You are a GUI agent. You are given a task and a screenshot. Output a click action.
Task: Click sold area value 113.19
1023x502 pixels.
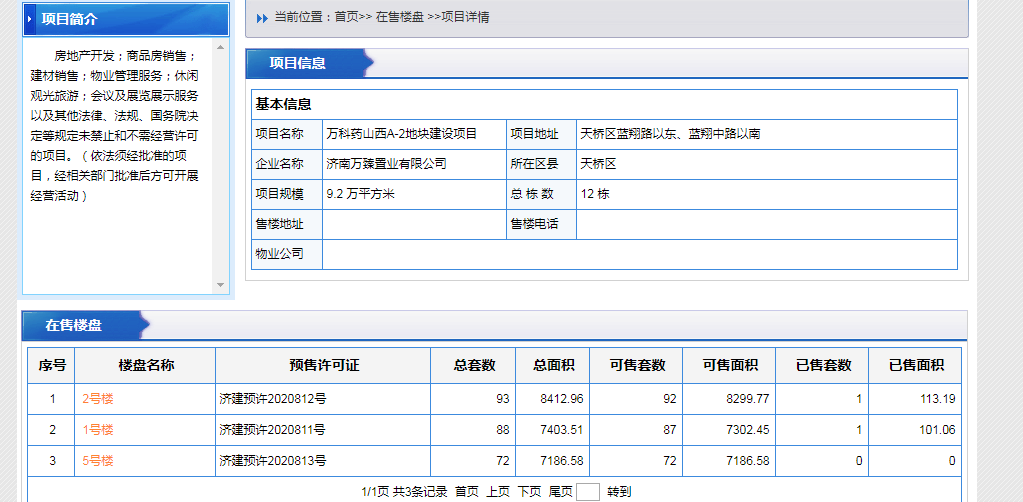pyautogui.click(x=937, y=399)
